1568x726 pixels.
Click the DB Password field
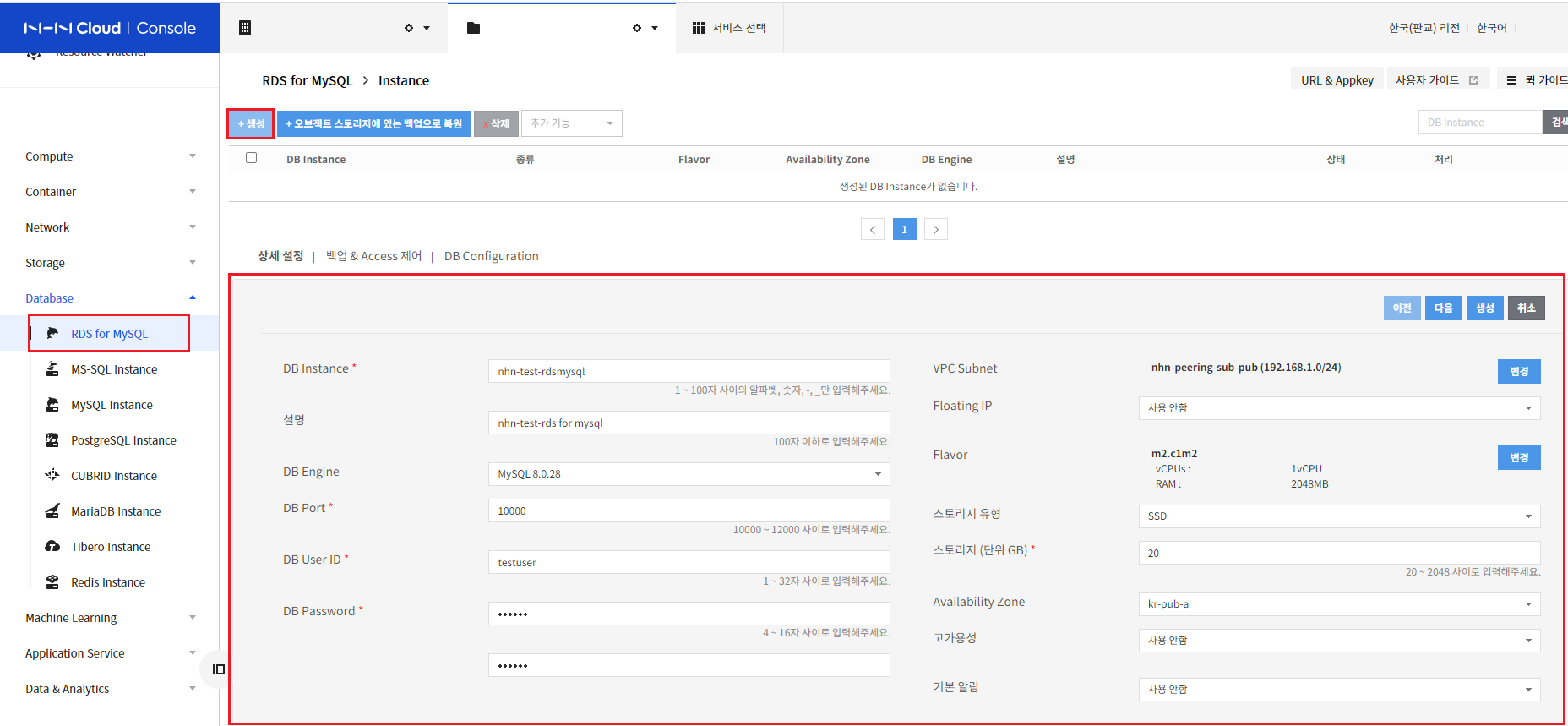(x=689, y=614)
